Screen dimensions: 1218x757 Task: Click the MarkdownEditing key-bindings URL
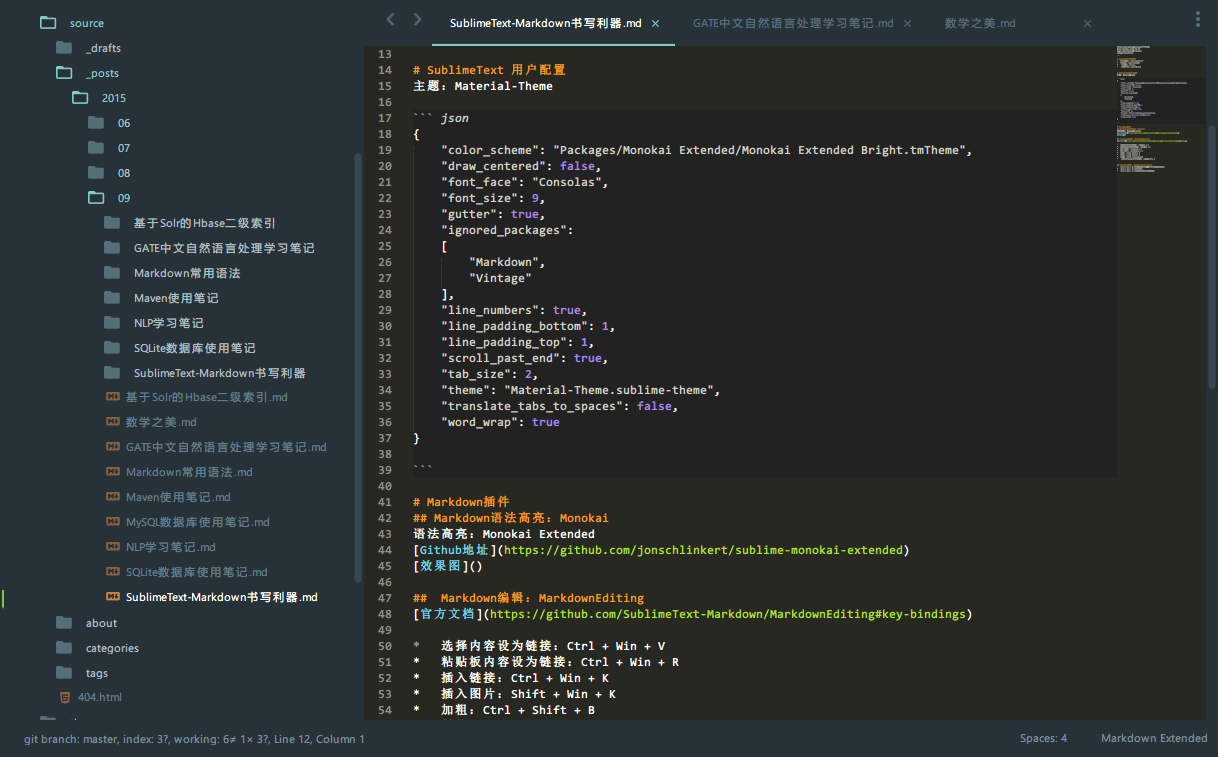727,614
